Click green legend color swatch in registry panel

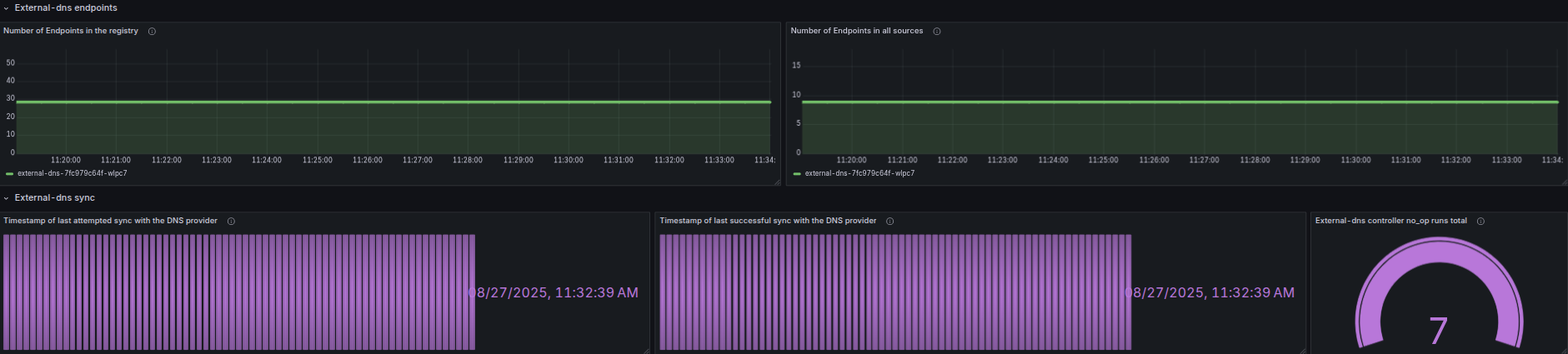(9, 174)
